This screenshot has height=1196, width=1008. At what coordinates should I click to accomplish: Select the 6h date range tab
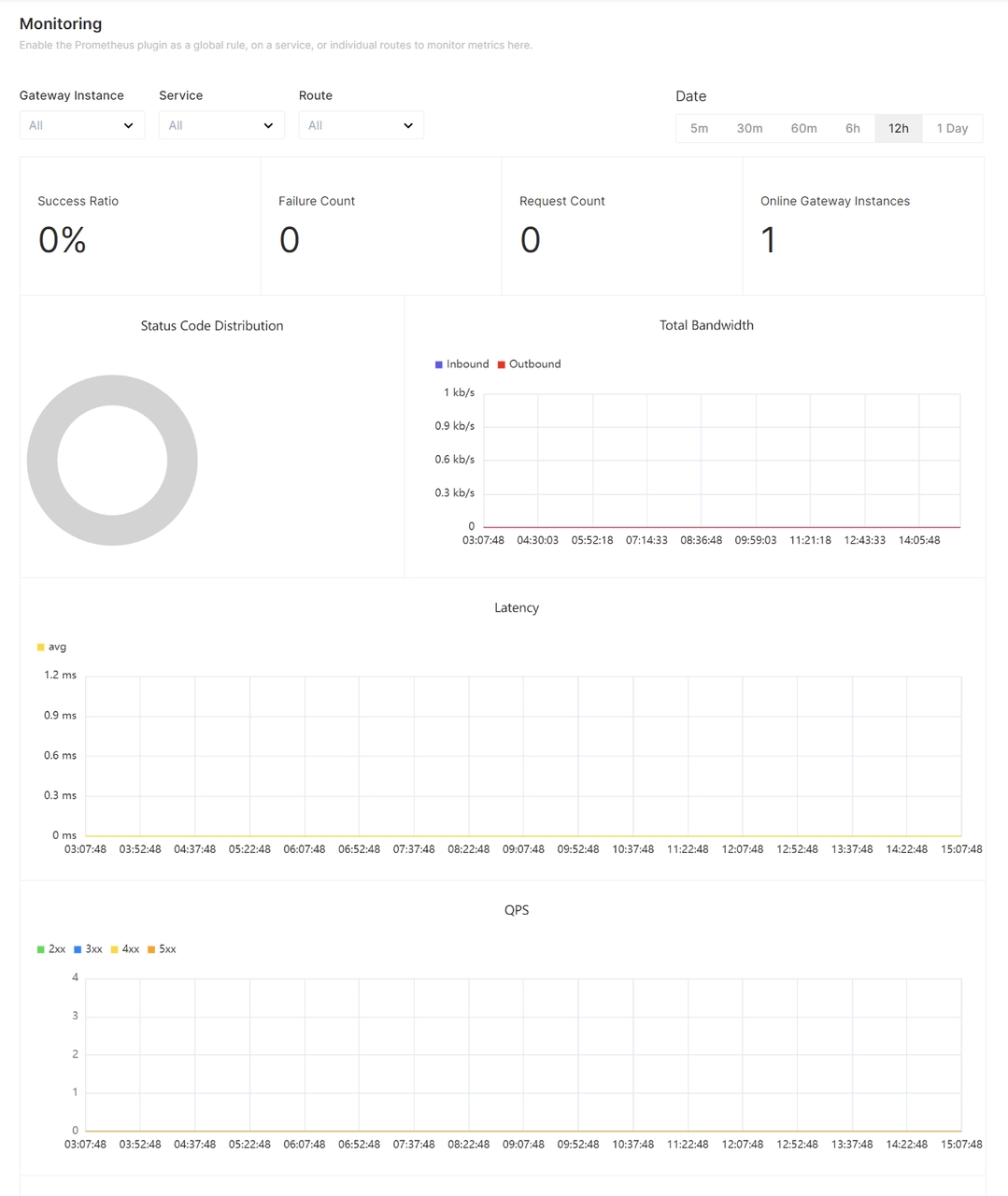[852, 128]
